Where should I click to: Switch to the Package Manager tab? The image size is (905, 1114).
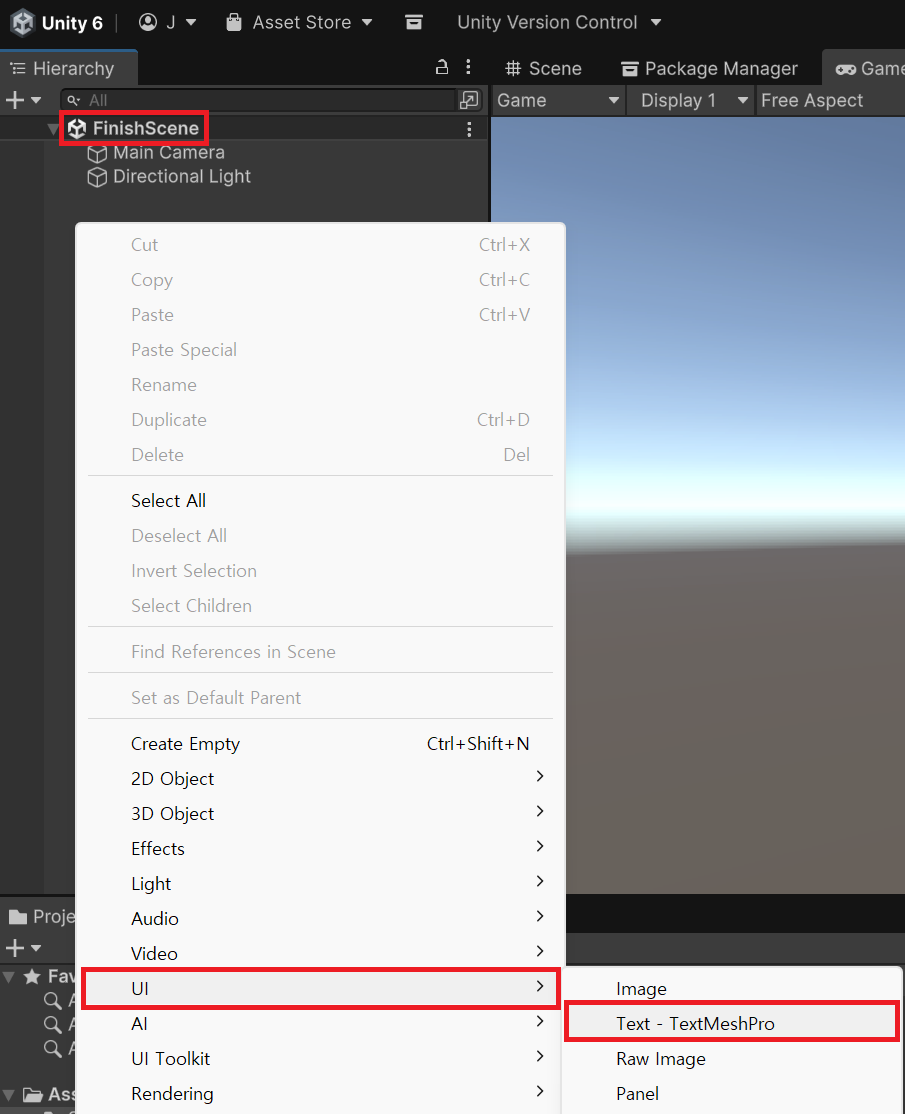709,68
